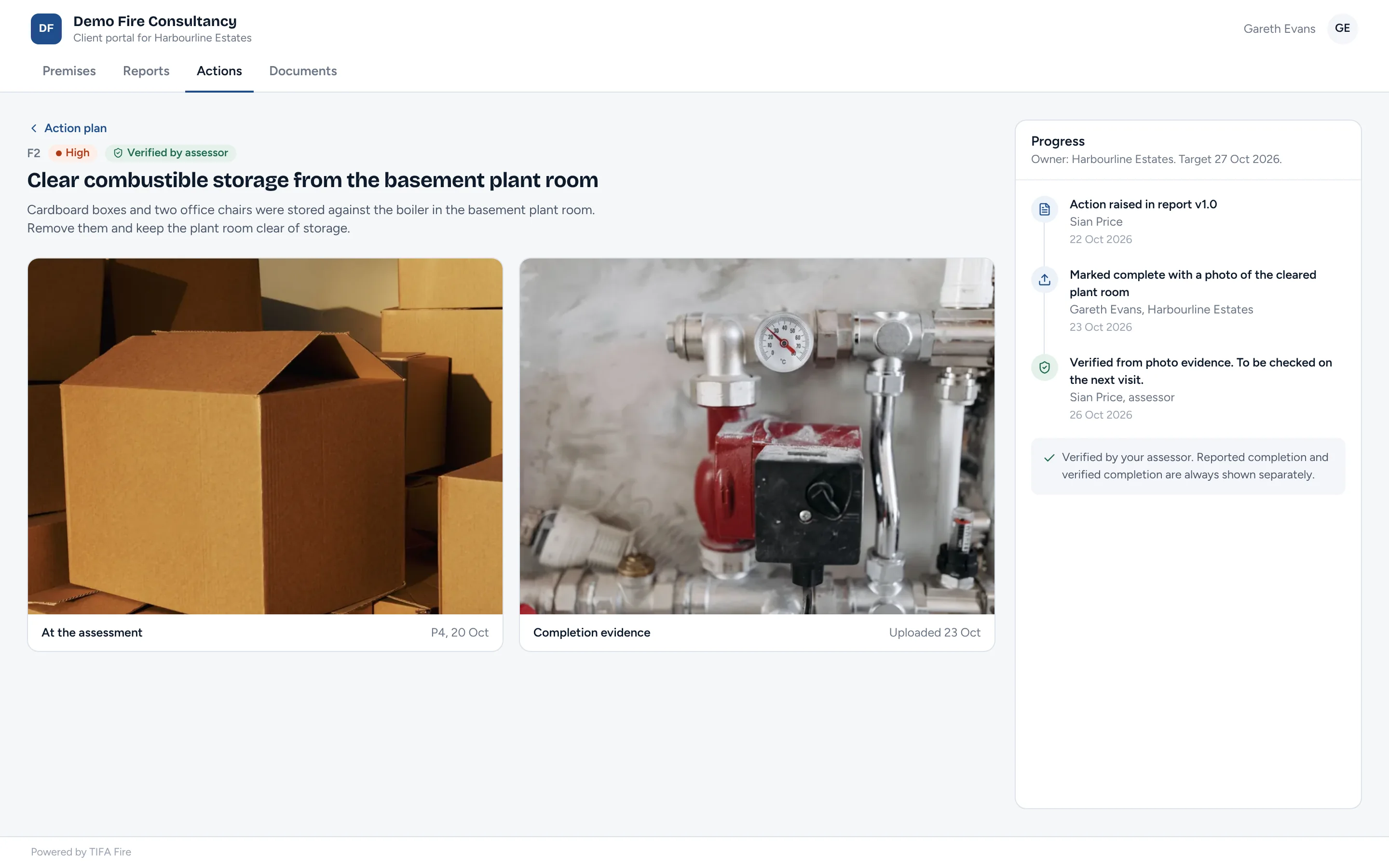
Task: Open the Reports tab
Action: point(146,71)
